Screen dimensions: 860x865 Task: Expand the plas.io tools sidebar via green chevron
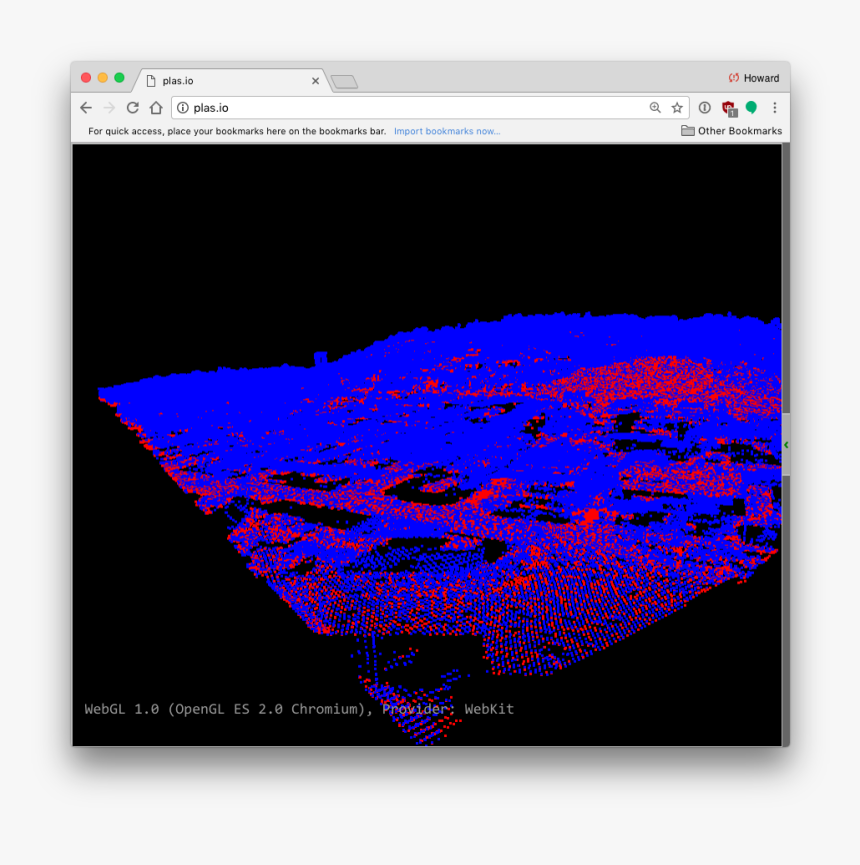tap(786, 445)
